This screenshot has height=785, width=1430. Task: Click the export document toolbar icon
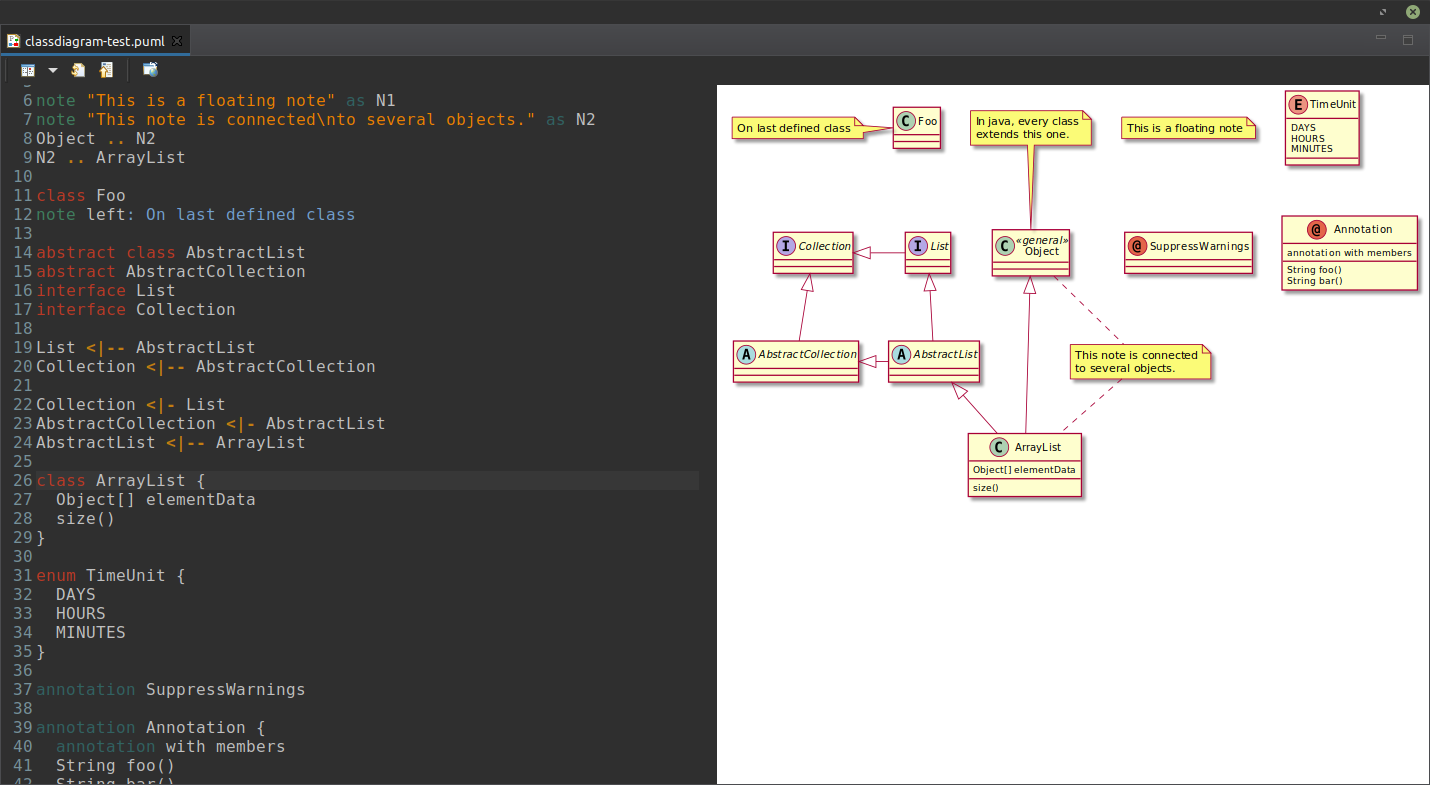(x=106, y=70)
